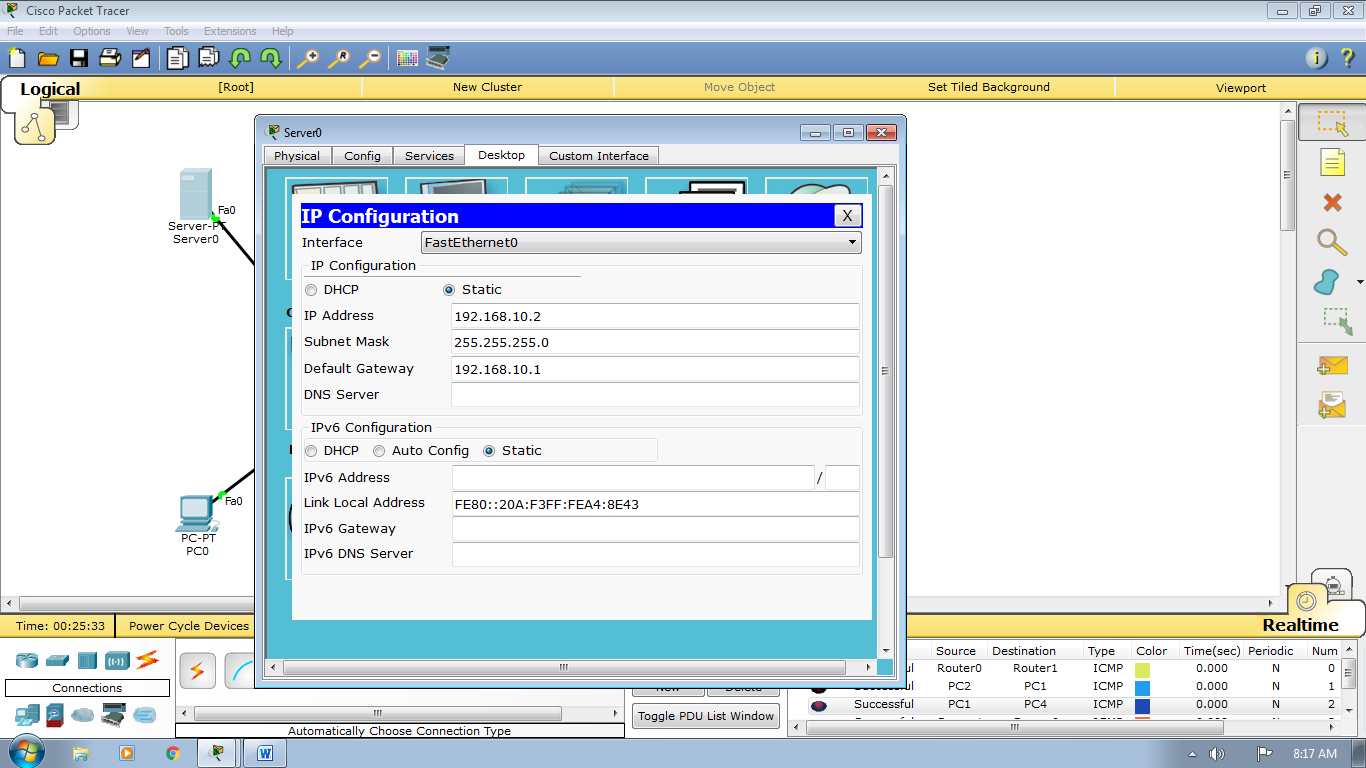Click the Paste toolbar icon

click(x=208, y=57)
